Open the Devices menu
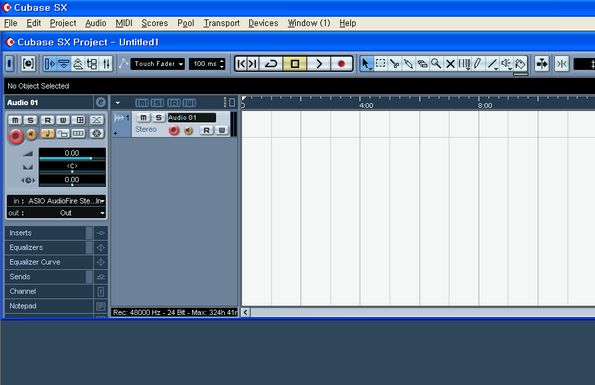Viewport: 595px width, 385px height. (x=263, y=23)
